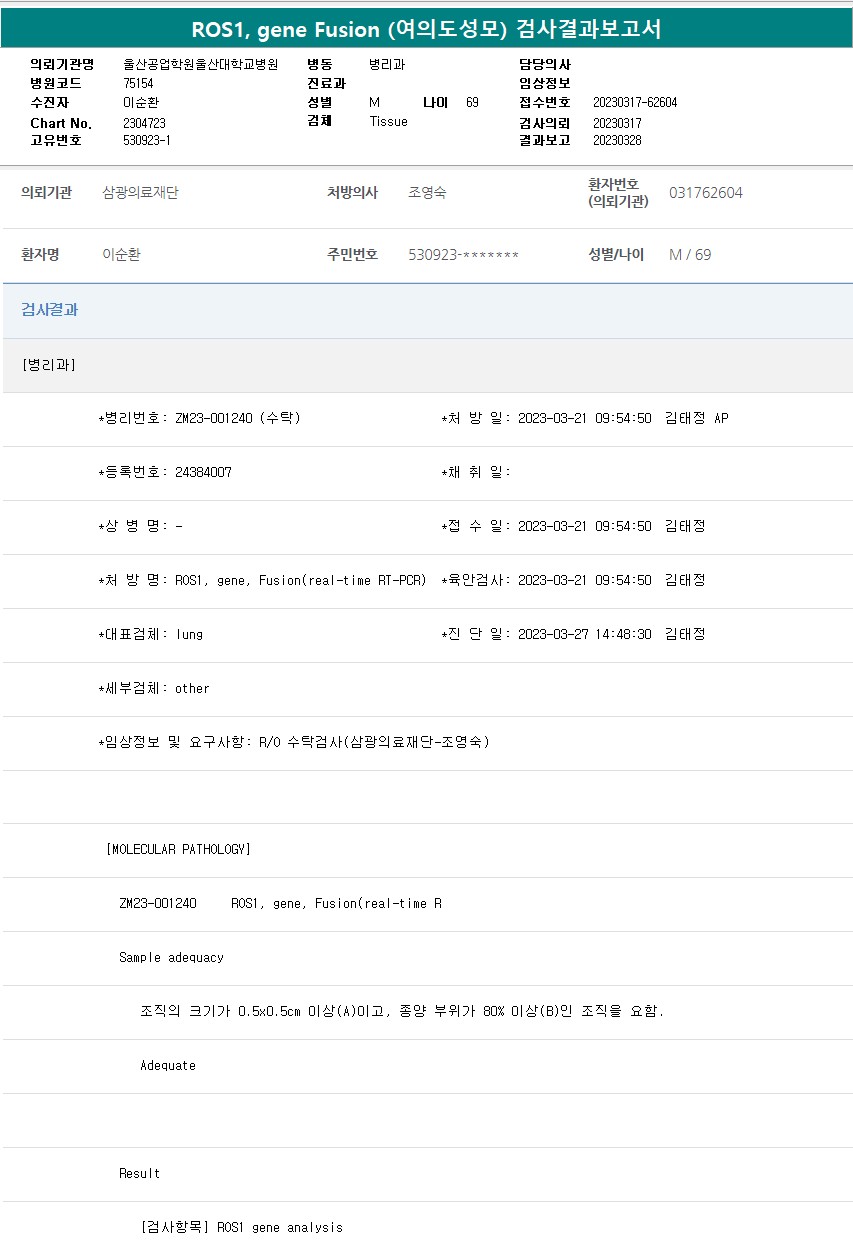Click the patient number 031762604
This screenshot has width=853, height=1260.
coord(705,193)
